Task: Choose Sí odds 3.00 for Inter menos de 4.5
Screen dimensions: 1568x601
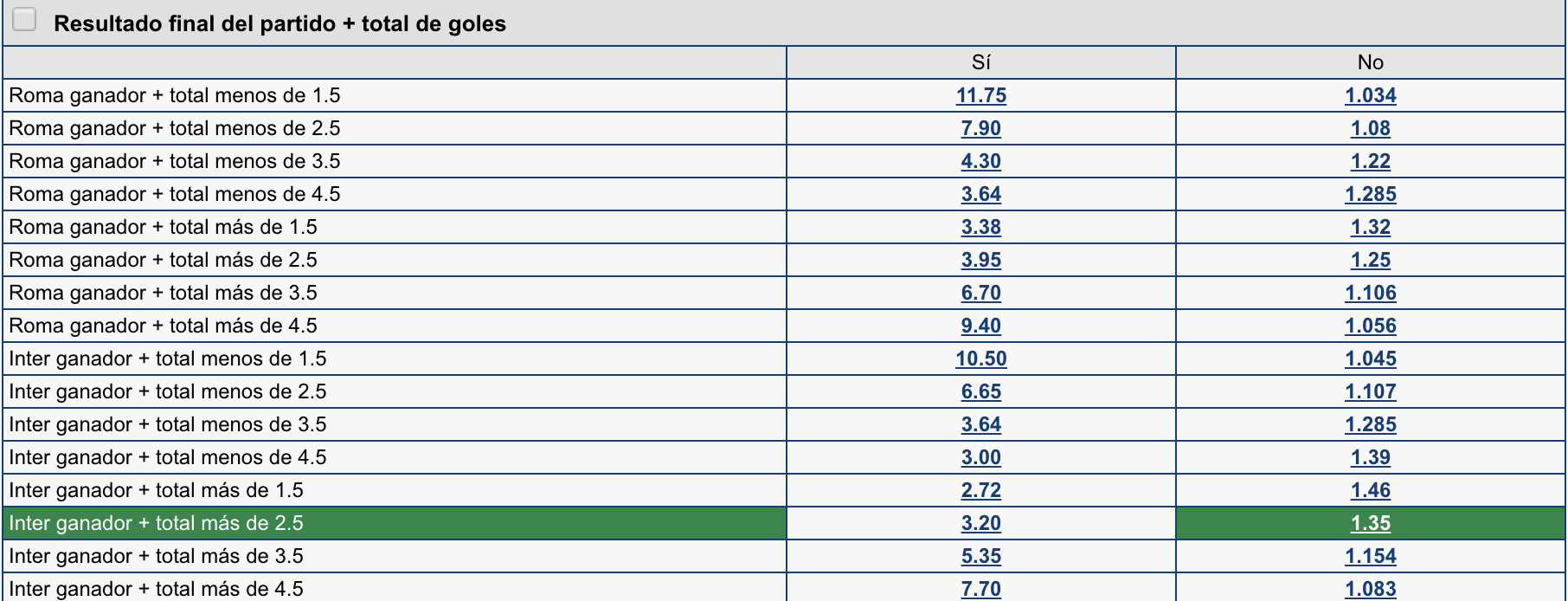Action: [980, 457]
